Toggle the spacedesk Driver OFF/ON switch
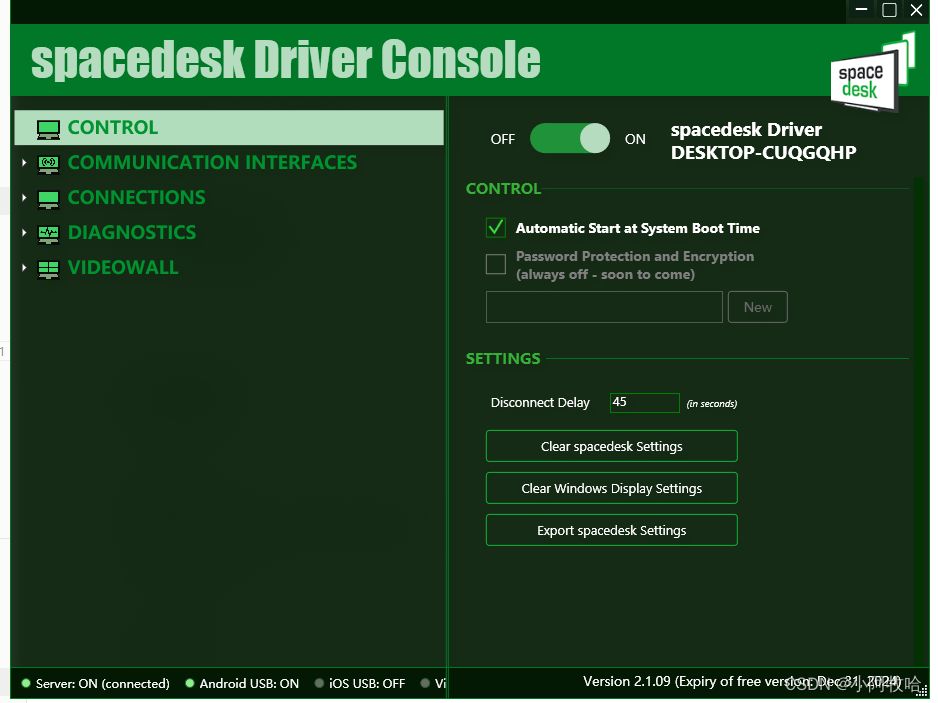Viewport: 938px width, 703px height. coord(570,138)
